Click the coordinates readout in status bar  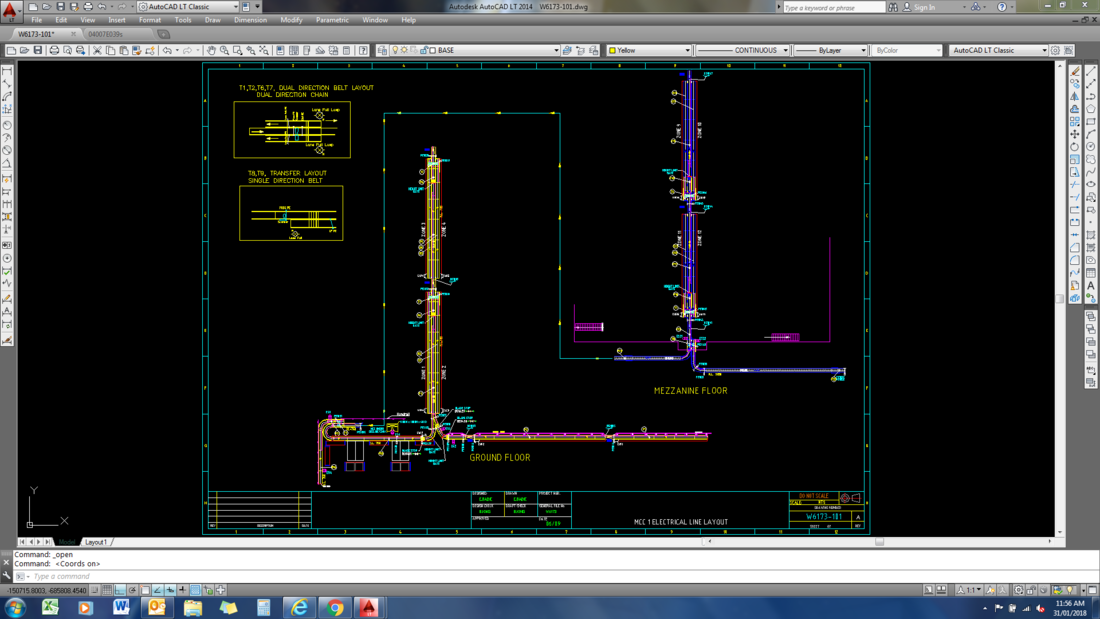tap(46, 590)
